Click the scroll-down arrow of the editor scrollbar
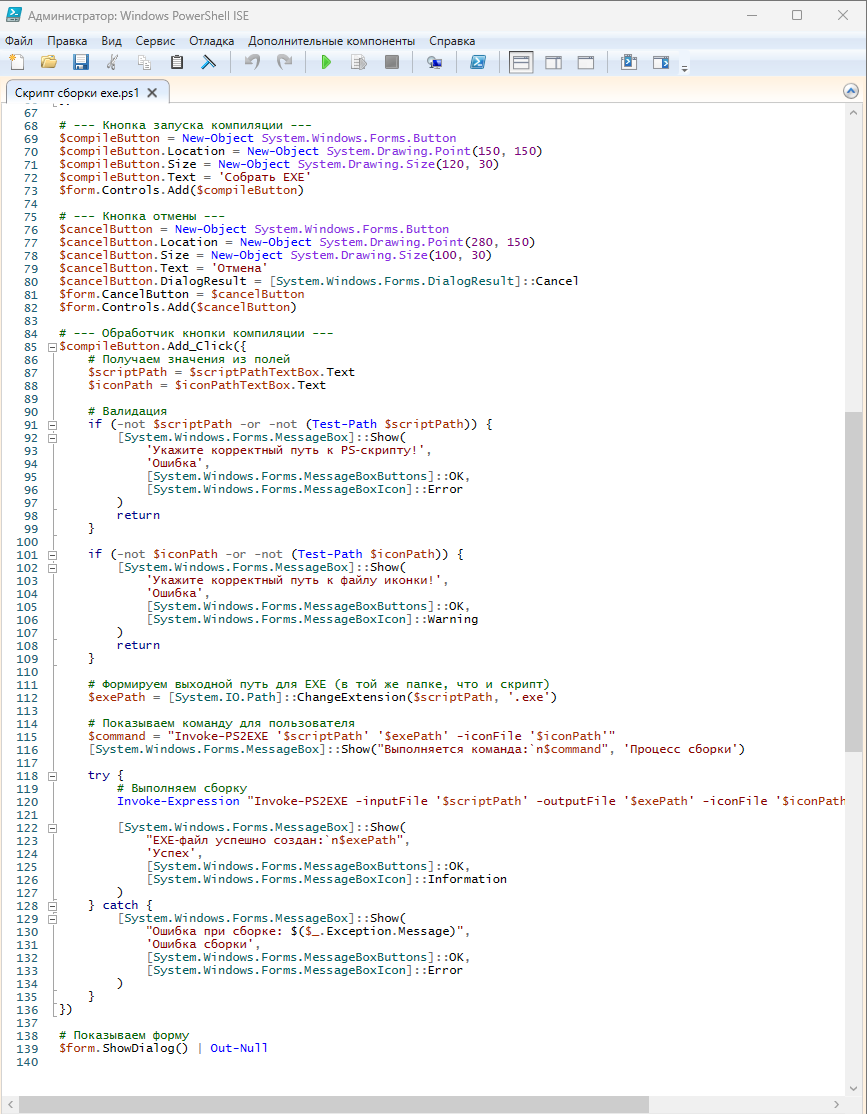Viewport: 867px width, 1114px height. (853, 1088)
